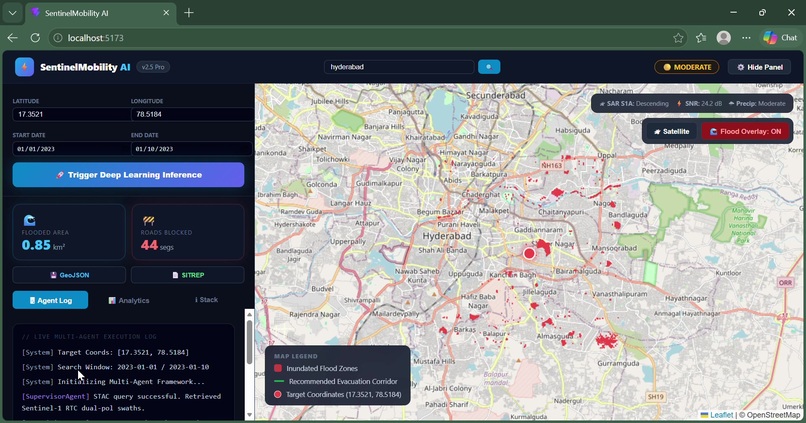Click the Precip Moderate indicator

click(x=757, y=103)
